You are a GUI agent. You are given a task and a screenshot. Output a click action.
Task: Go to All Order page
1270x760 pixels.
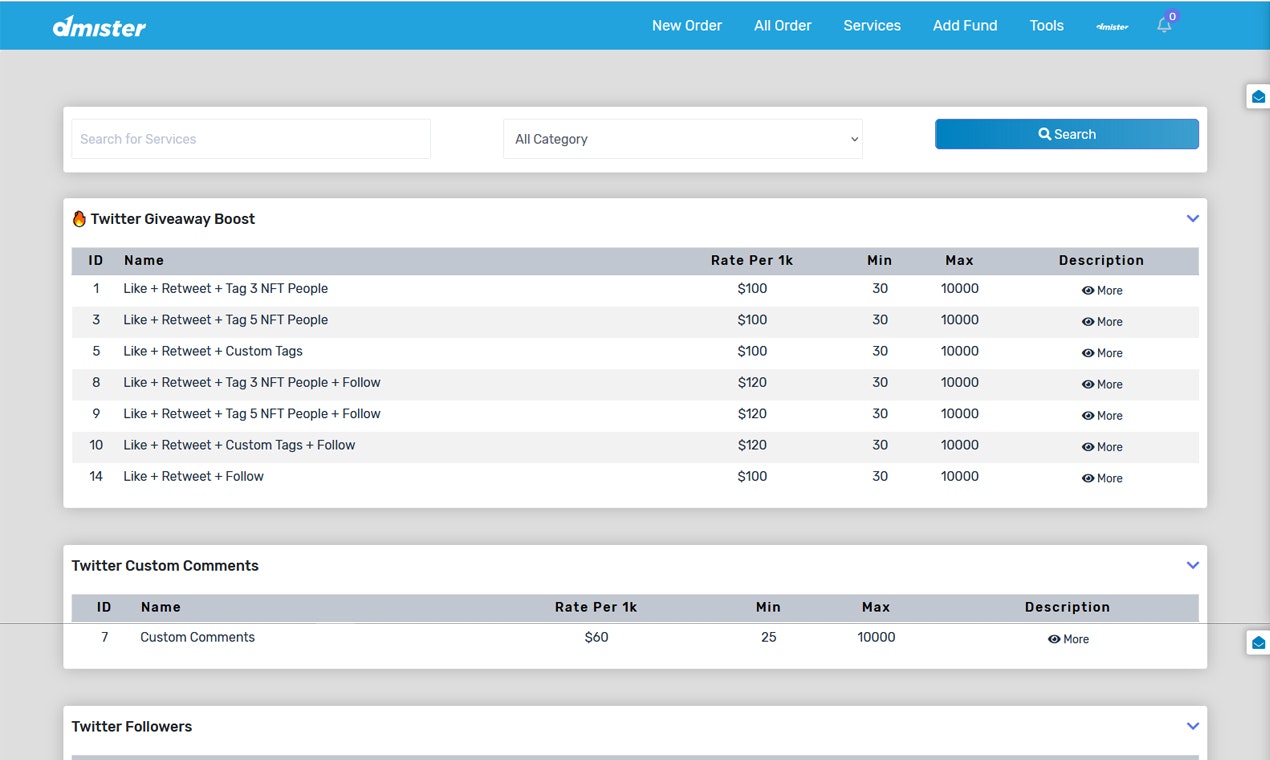pos(783,26)
